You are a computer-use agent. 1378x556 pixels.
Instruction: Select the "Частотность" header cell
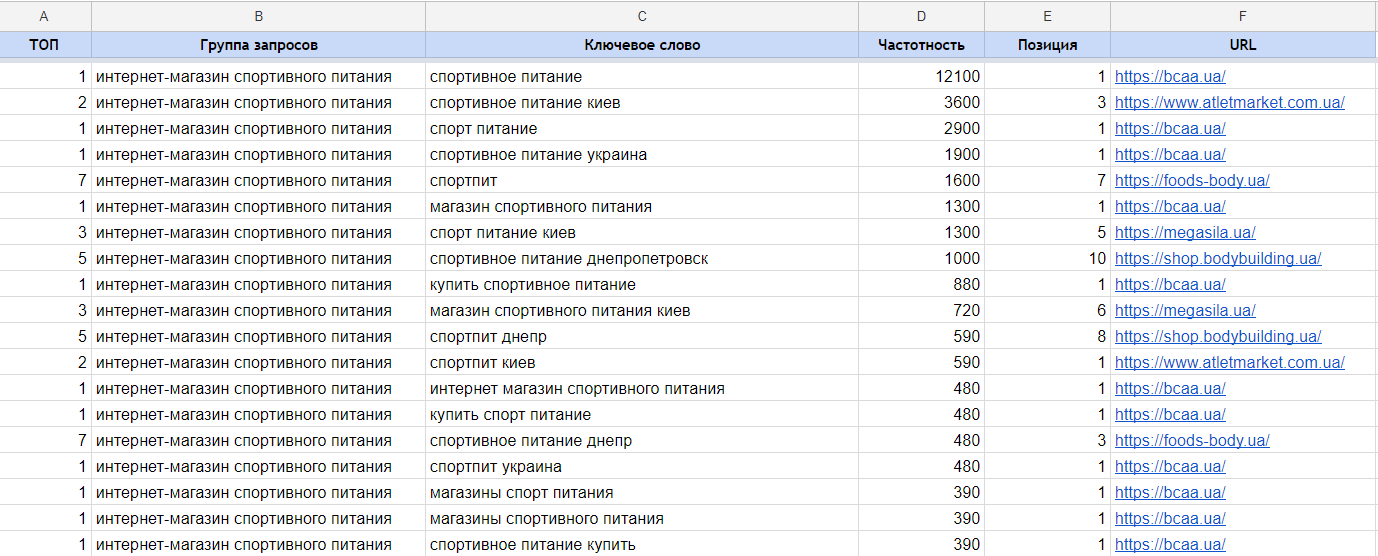[921, 45]
